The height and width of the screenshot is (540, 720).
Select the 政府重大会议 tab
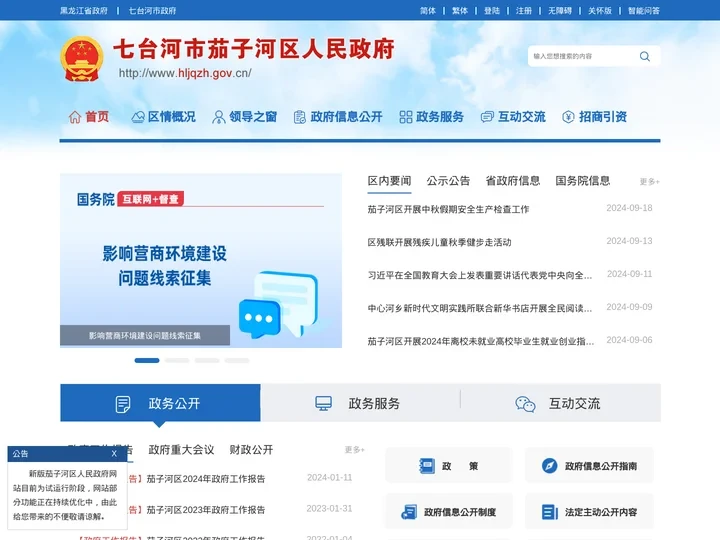click(181, 450)
